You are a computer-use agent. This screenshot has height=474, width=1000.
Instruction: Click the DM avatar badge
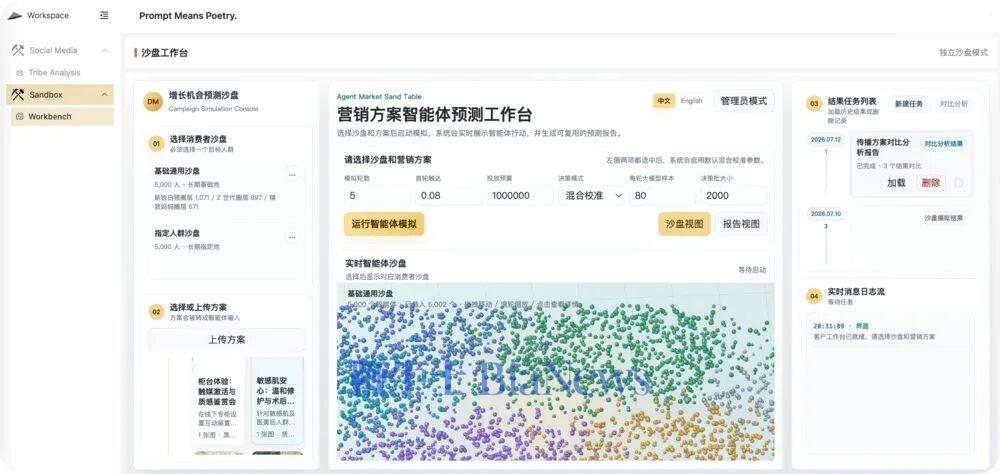[153, 101]
